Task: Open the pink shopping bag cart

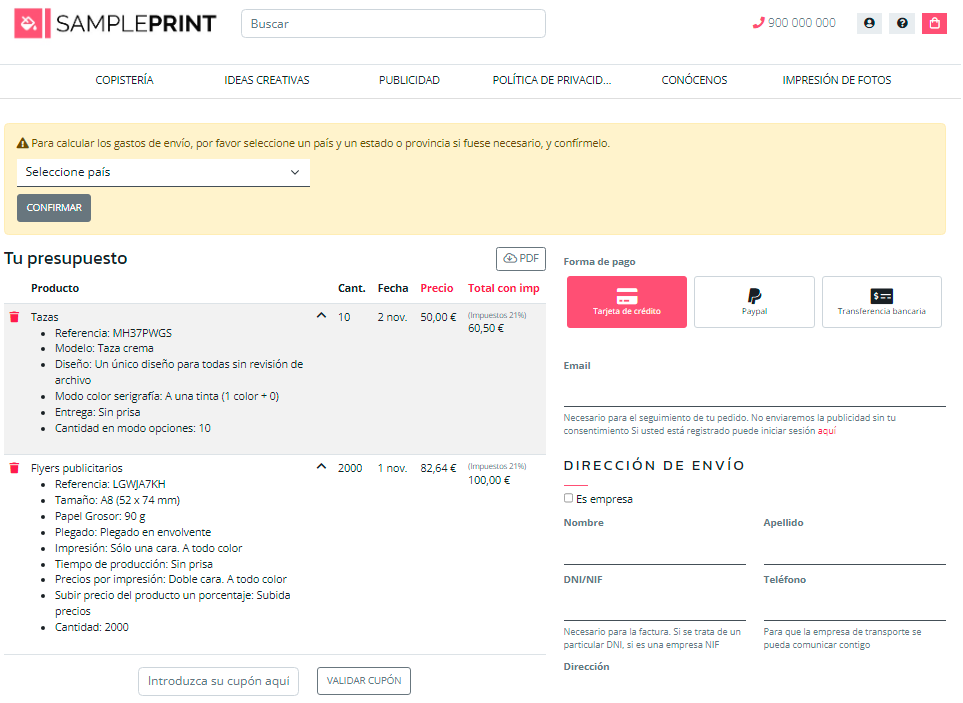Action: [934, 23]
